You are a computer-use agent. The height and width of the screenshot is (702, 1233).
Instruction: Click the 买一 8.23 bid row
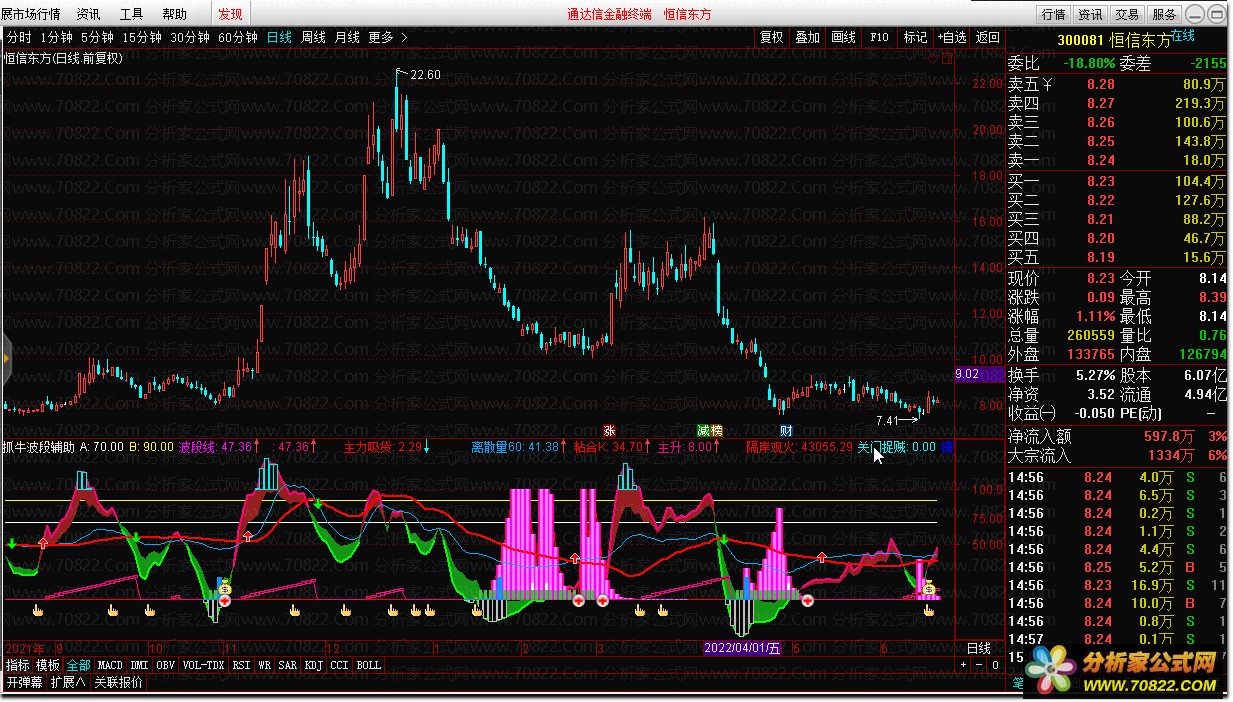pos(1117,181)
